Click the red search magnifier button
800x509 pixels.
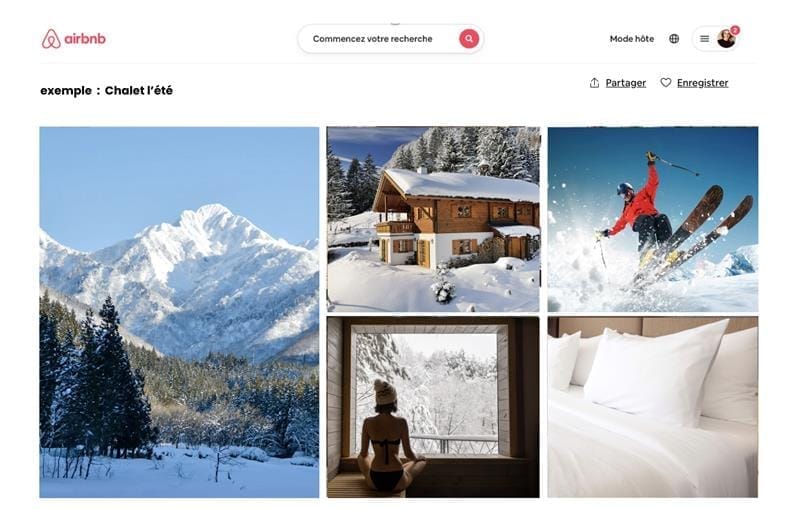(469, 38)
